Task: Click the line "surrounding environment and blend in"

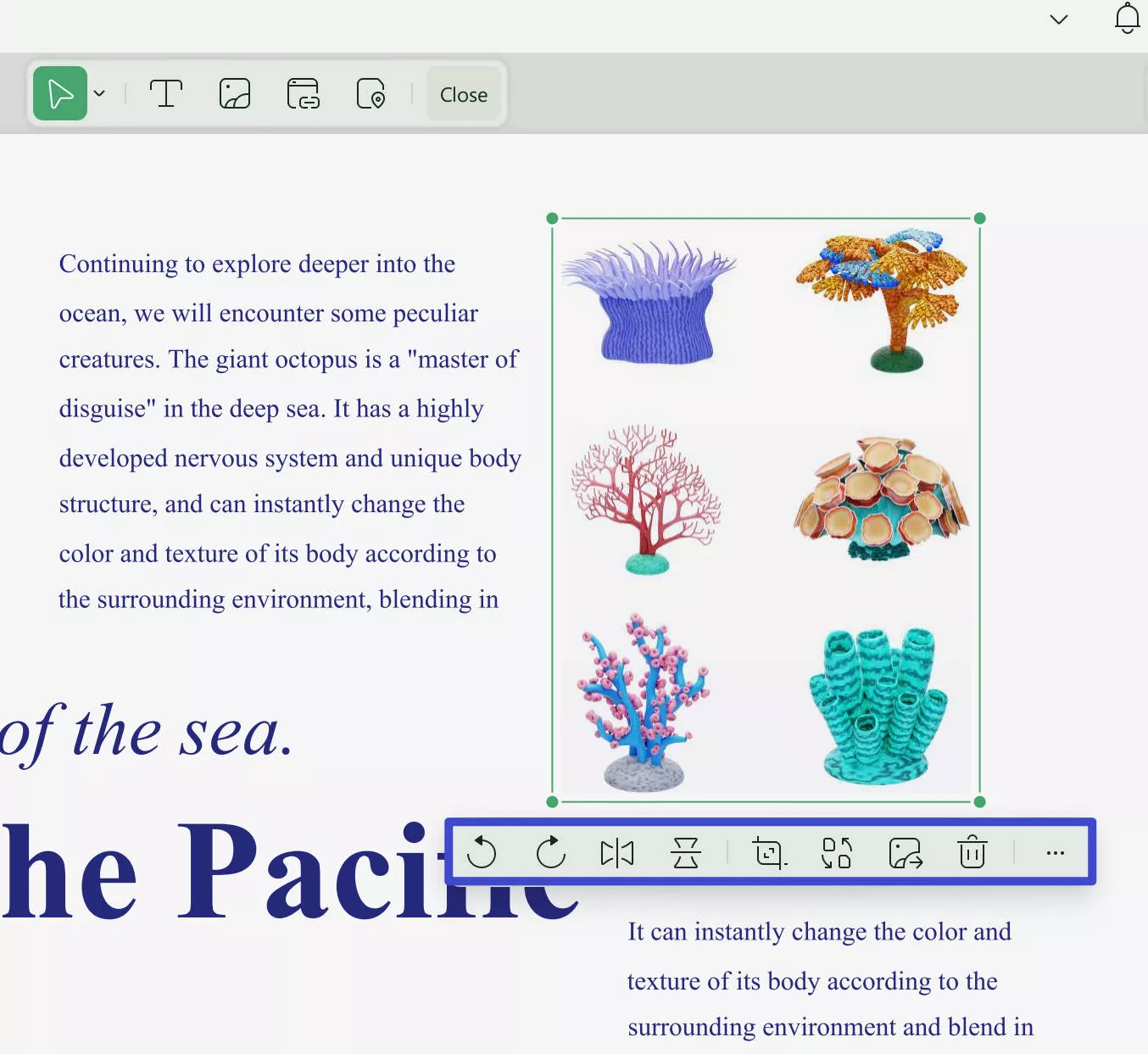Action: pos(831,1027)
